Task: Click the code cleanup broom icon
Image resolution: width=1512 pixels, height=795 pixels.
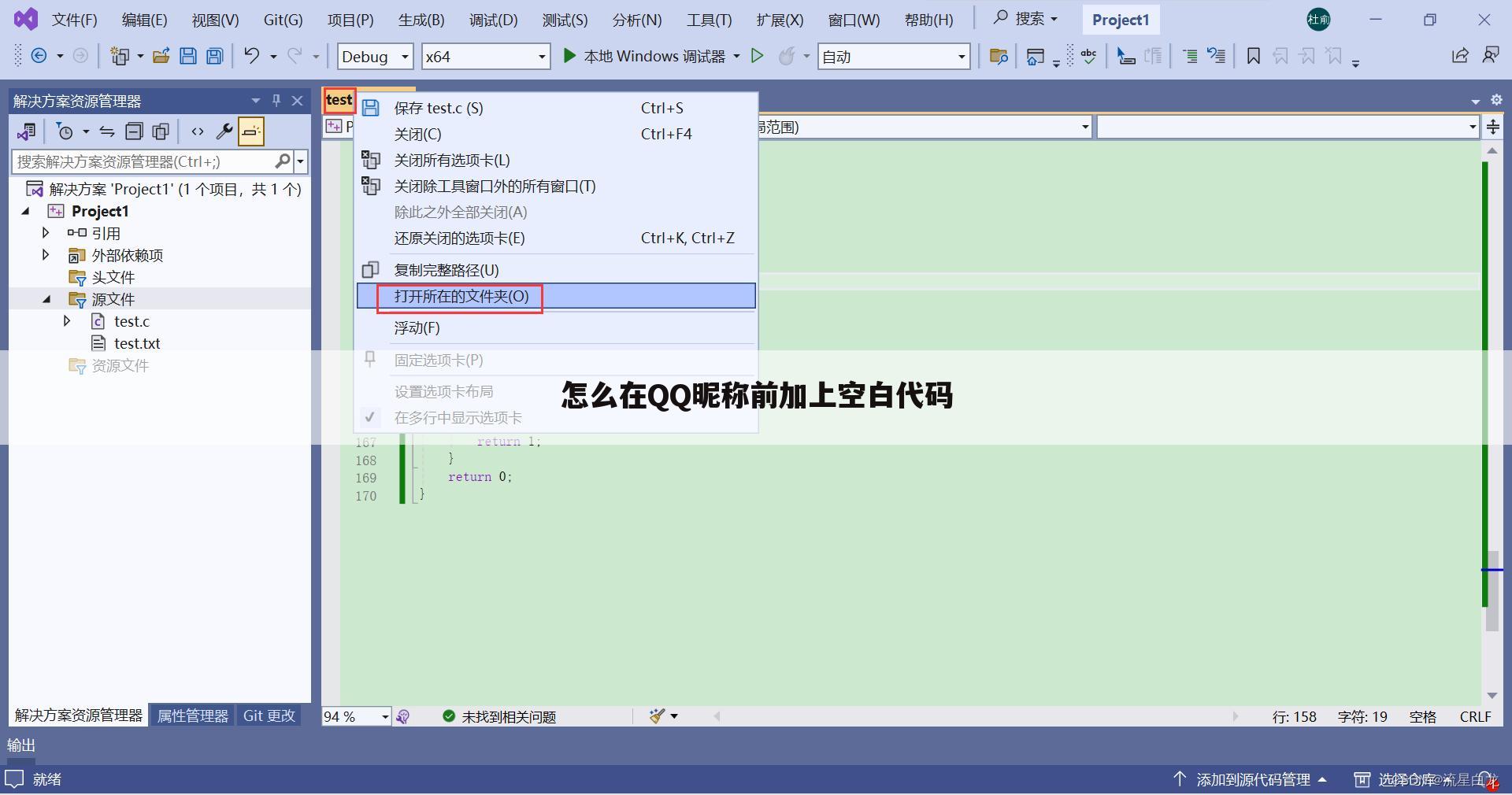Action: click(656, 715)
